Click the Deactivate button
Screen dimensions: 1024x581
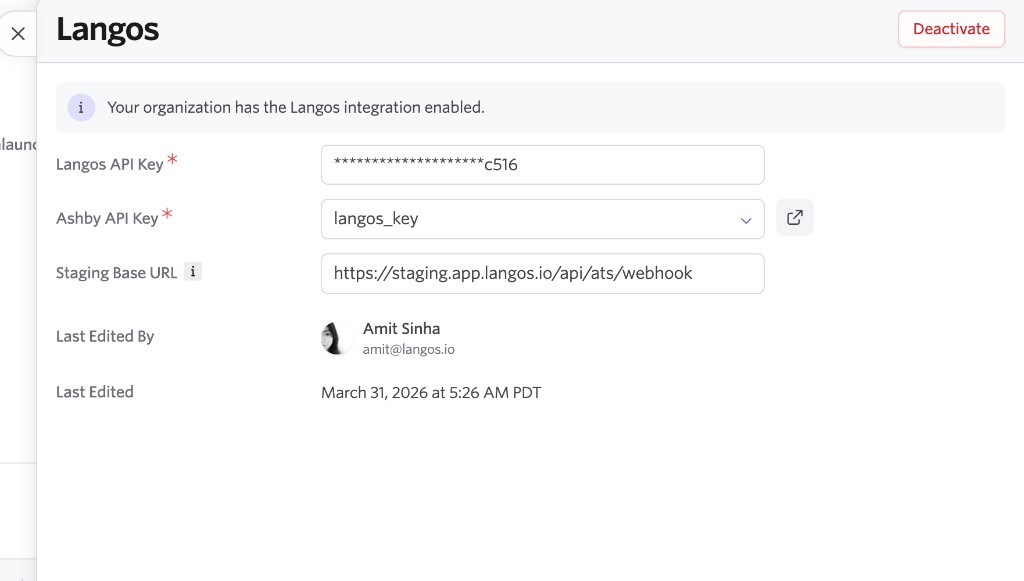pyautogui.click(x=951, y=29)
